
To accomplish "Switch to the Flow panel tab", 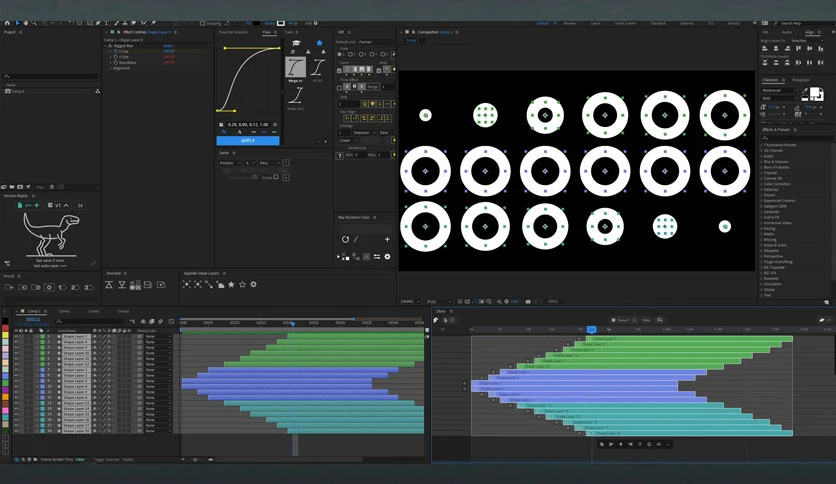I will pyautogui.click(x=267, y=32).
